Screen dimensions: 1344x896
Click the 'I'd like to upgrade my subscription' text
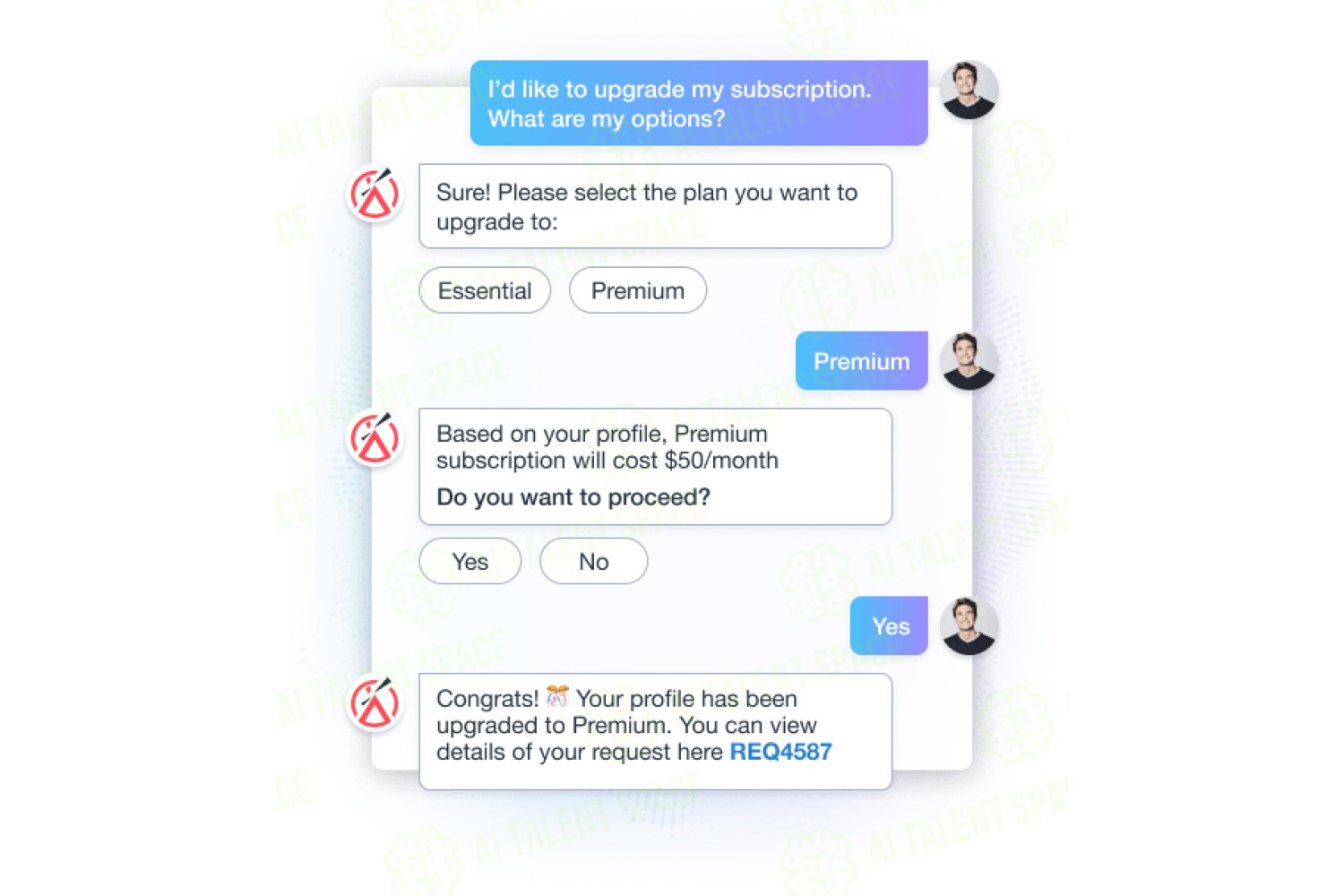pos(679,90)
